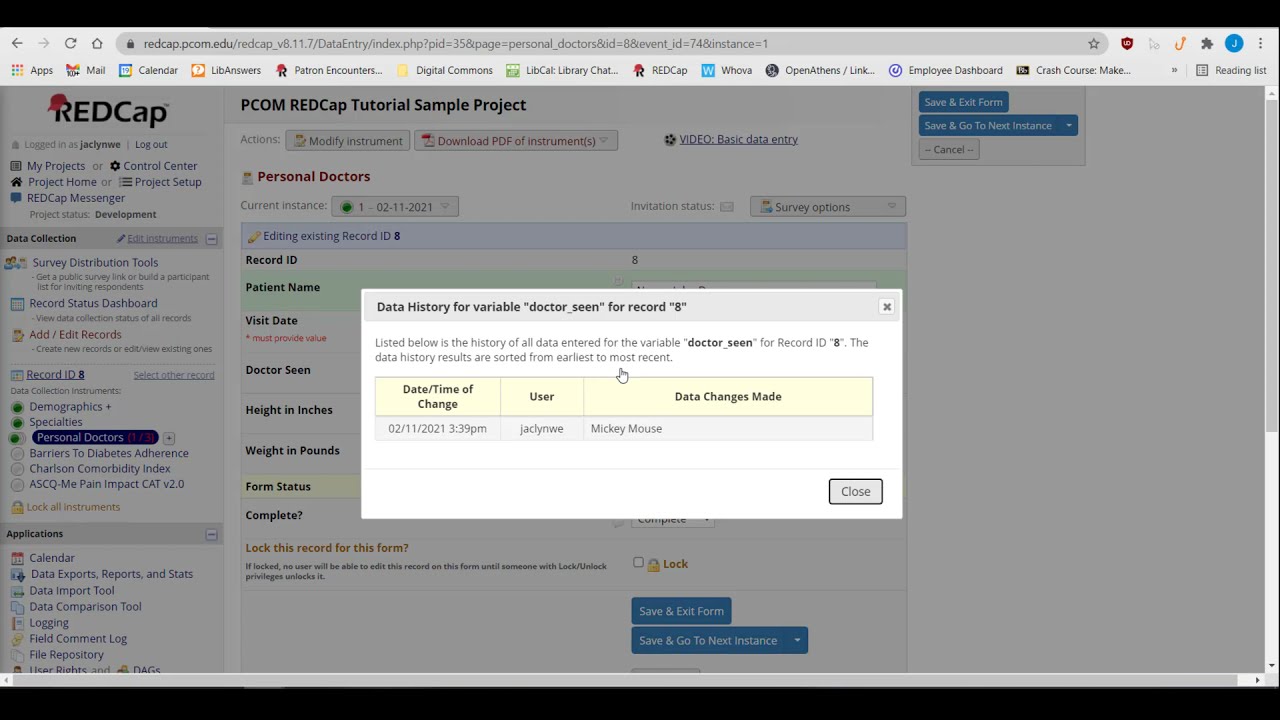Open the Chrome three-dot menu
This screenshot has height=720, width=1280.
pyautogui.click(x=1261, y=43)
